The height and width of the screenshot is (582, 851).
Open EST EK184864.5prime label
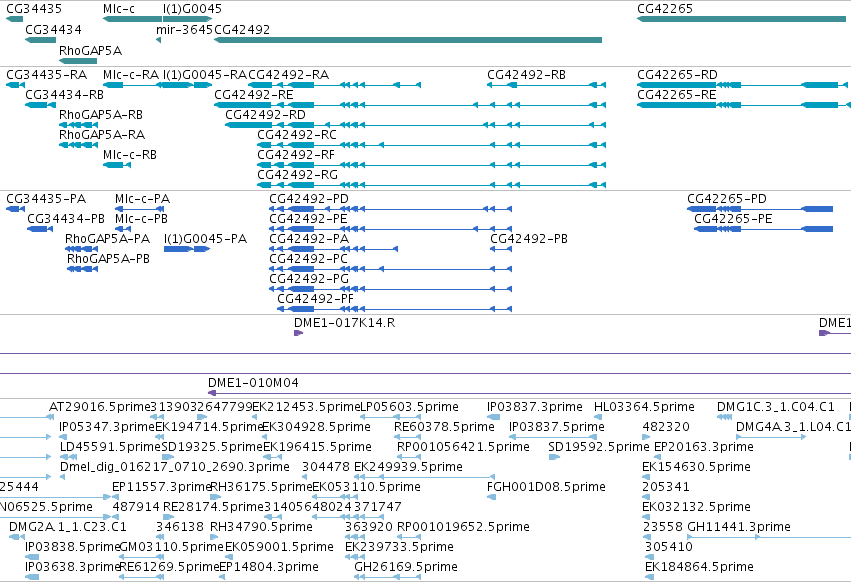pos(699,567)
